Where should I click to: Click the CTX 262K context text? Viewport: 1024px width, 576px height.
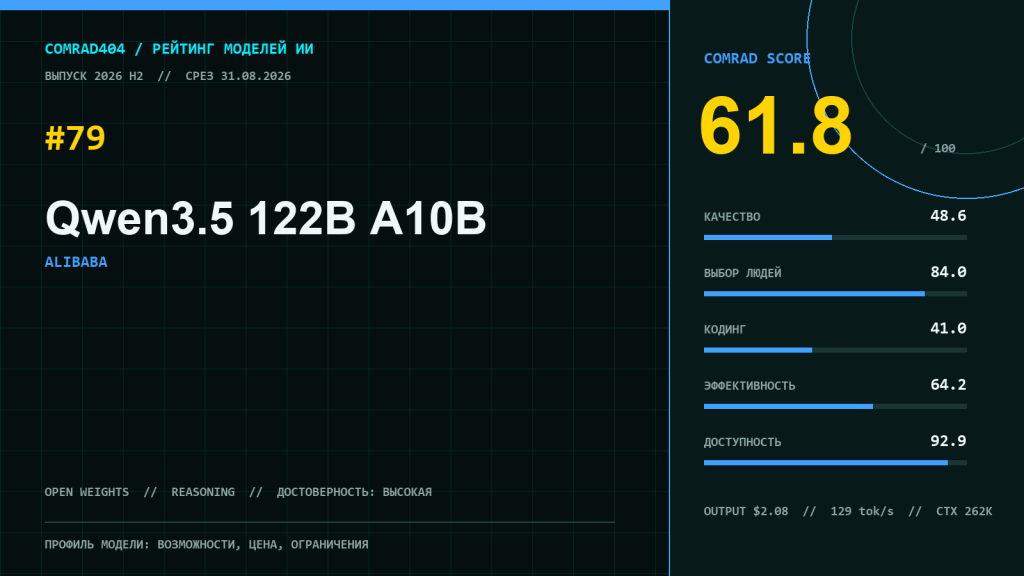(x=964, y=511)
